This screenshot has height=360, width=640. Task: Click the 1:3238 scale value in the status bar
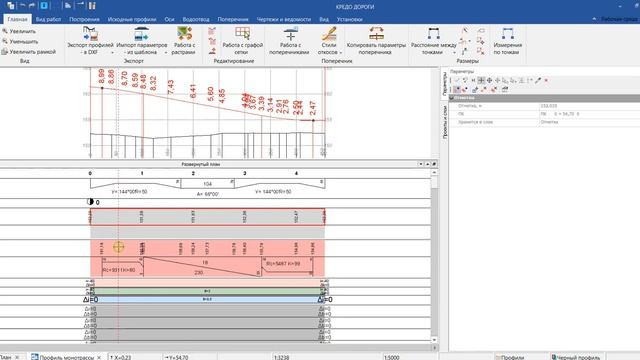point(281,357)
